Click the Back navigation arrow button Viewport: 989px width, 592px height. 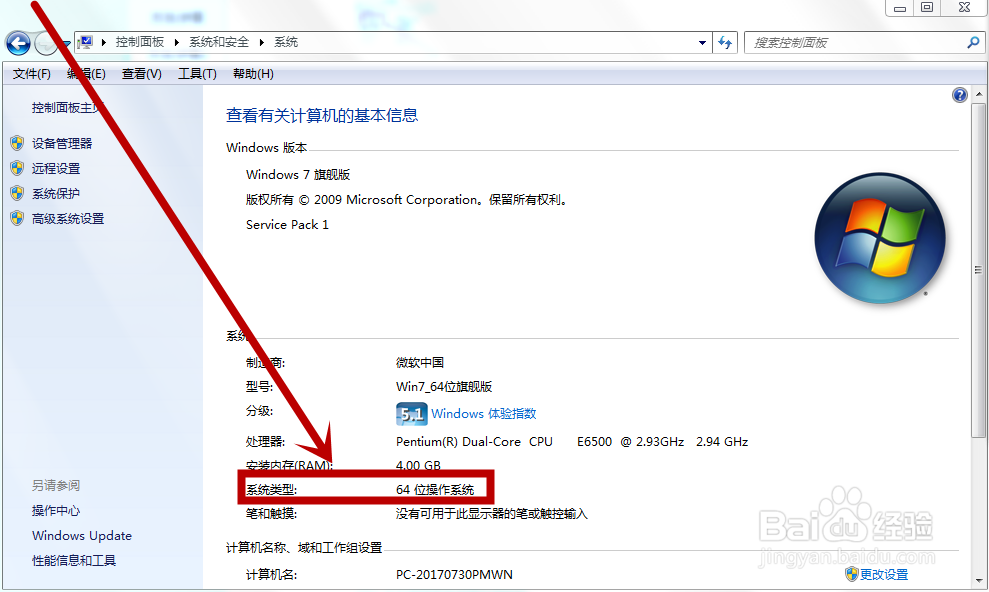click(18, 44)
